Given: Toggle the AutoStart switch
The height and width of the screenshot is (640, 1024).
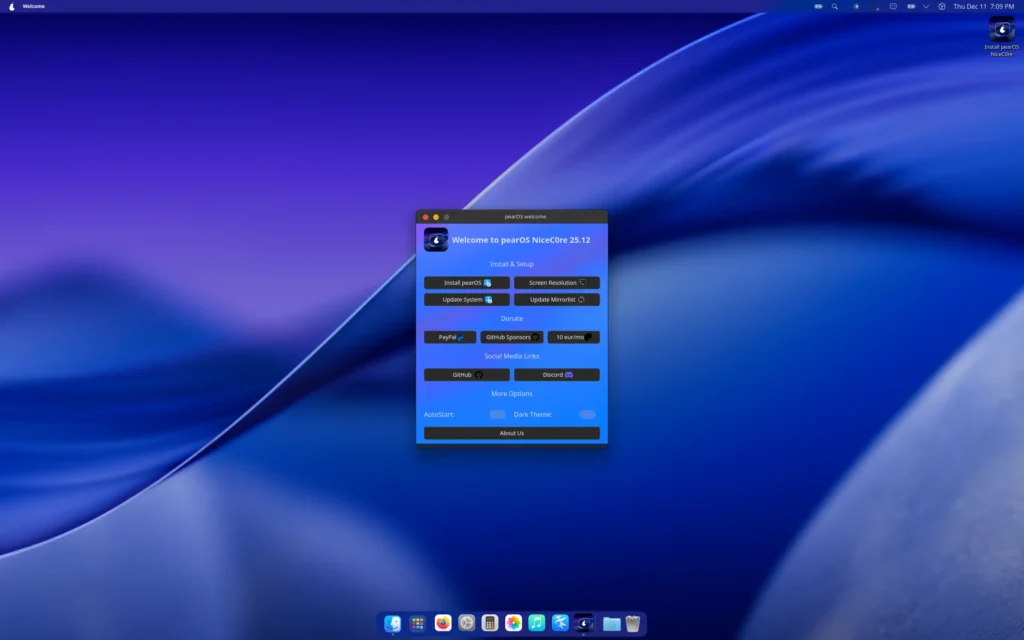Looking at the screenshot, I should coord(497,414).
